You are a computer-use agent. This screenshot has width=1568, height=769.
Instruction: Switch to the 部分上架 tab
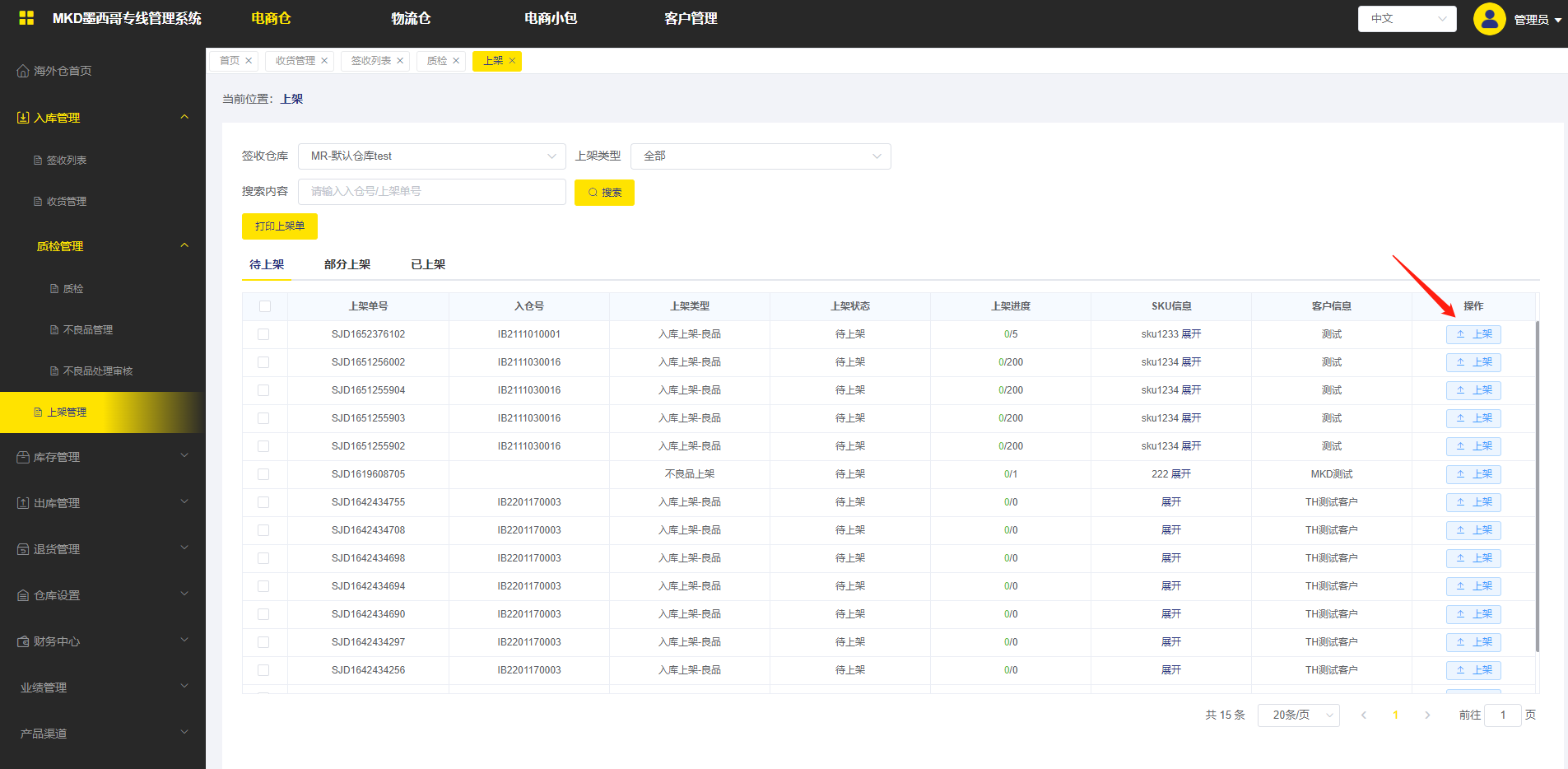[347, 264]
